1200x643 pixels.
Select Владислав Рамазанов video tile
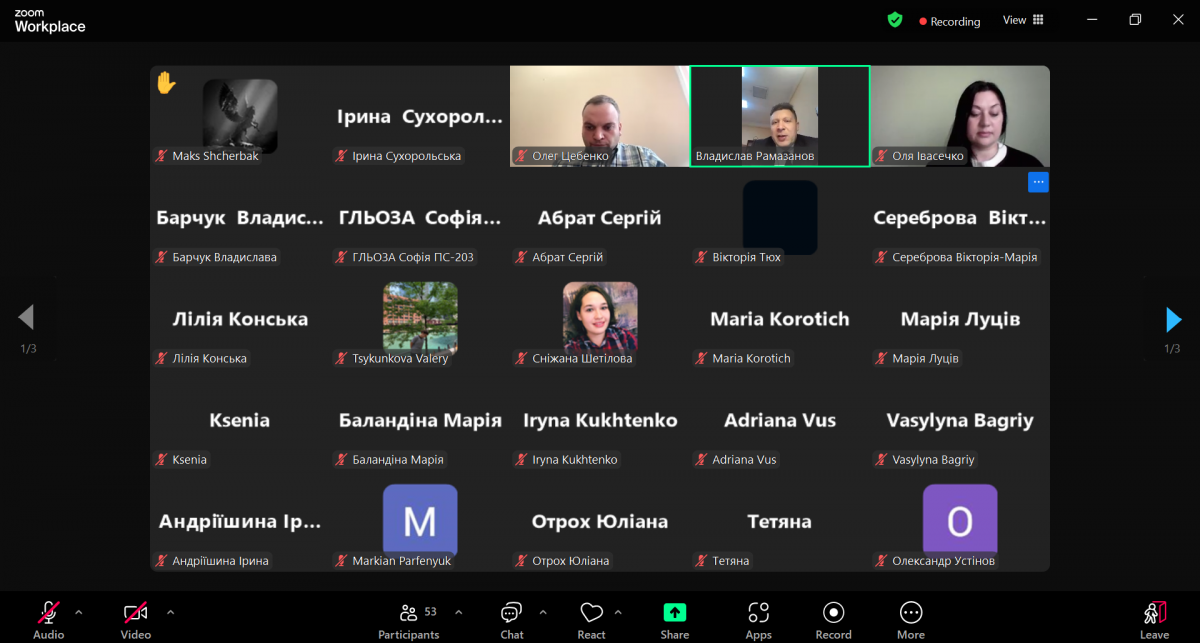pyautogui.click(x=780, y=115)
